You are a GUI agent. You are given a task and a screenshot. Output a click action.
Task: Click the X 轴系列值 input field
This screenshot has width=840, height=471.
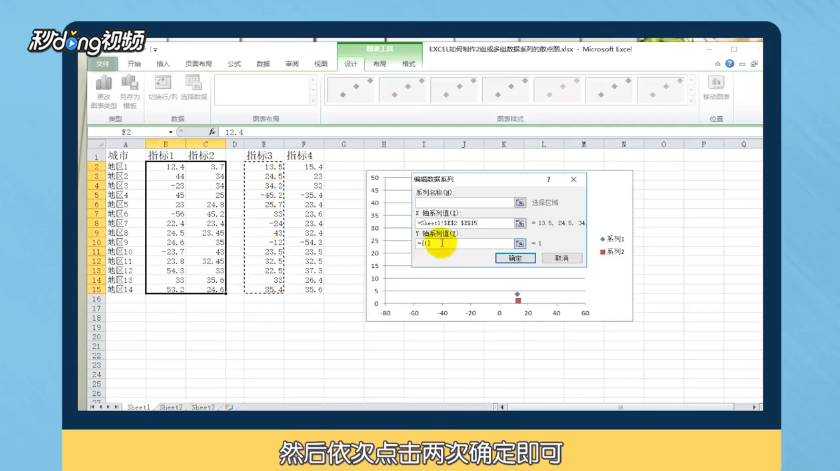click(x=464, y=223)
